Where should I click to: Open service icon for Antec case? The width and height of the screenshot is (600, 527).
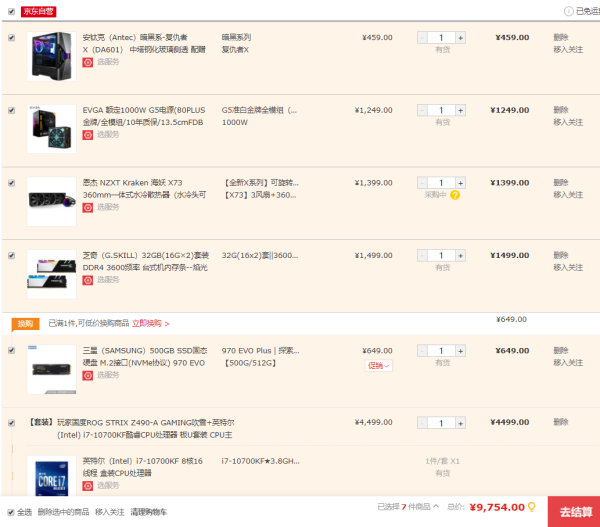click(x=88, y=62)
